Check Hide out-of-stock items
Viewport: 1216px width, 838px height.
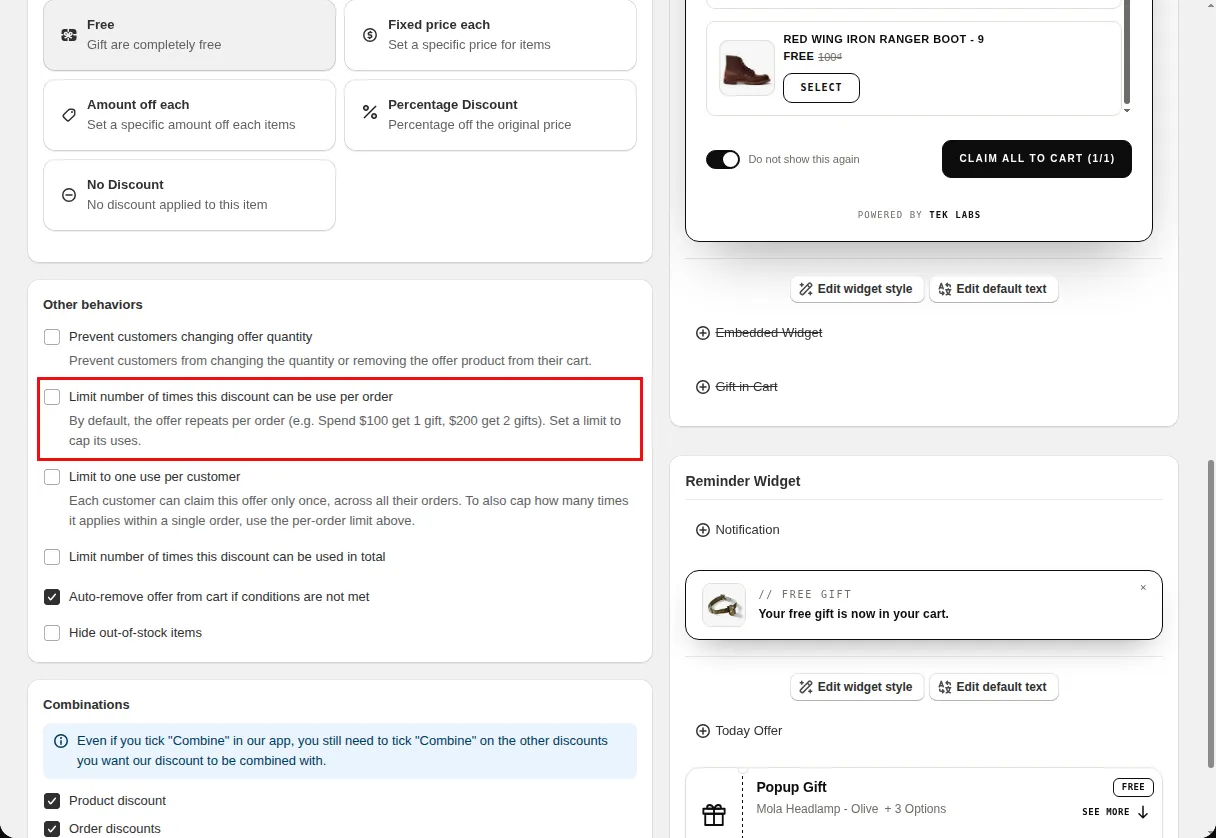tap(52, 633)
